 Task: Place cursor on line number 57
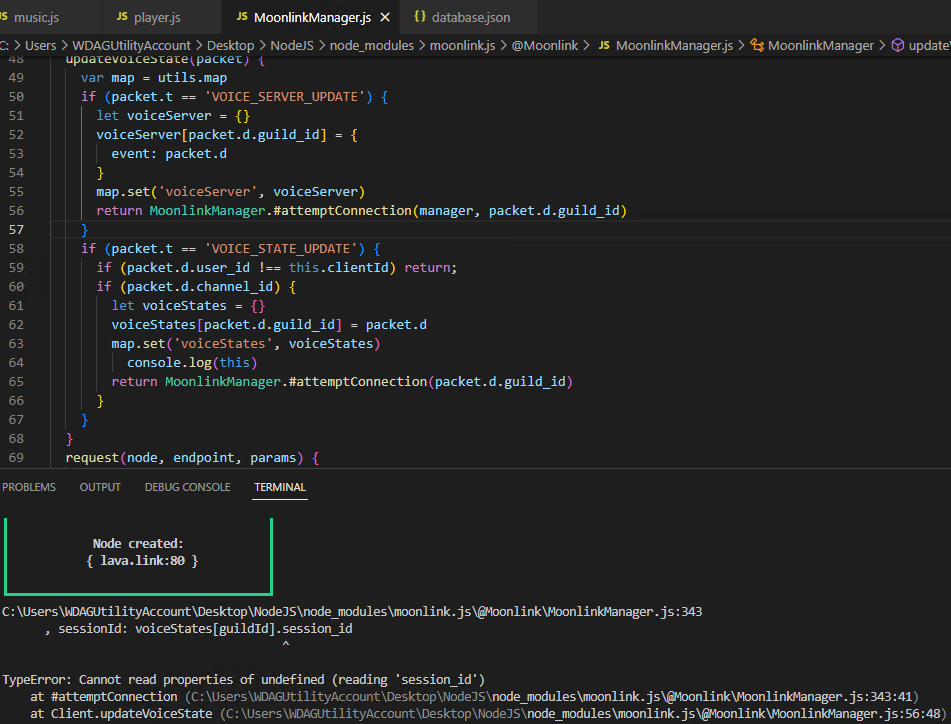tap(16, 230)
